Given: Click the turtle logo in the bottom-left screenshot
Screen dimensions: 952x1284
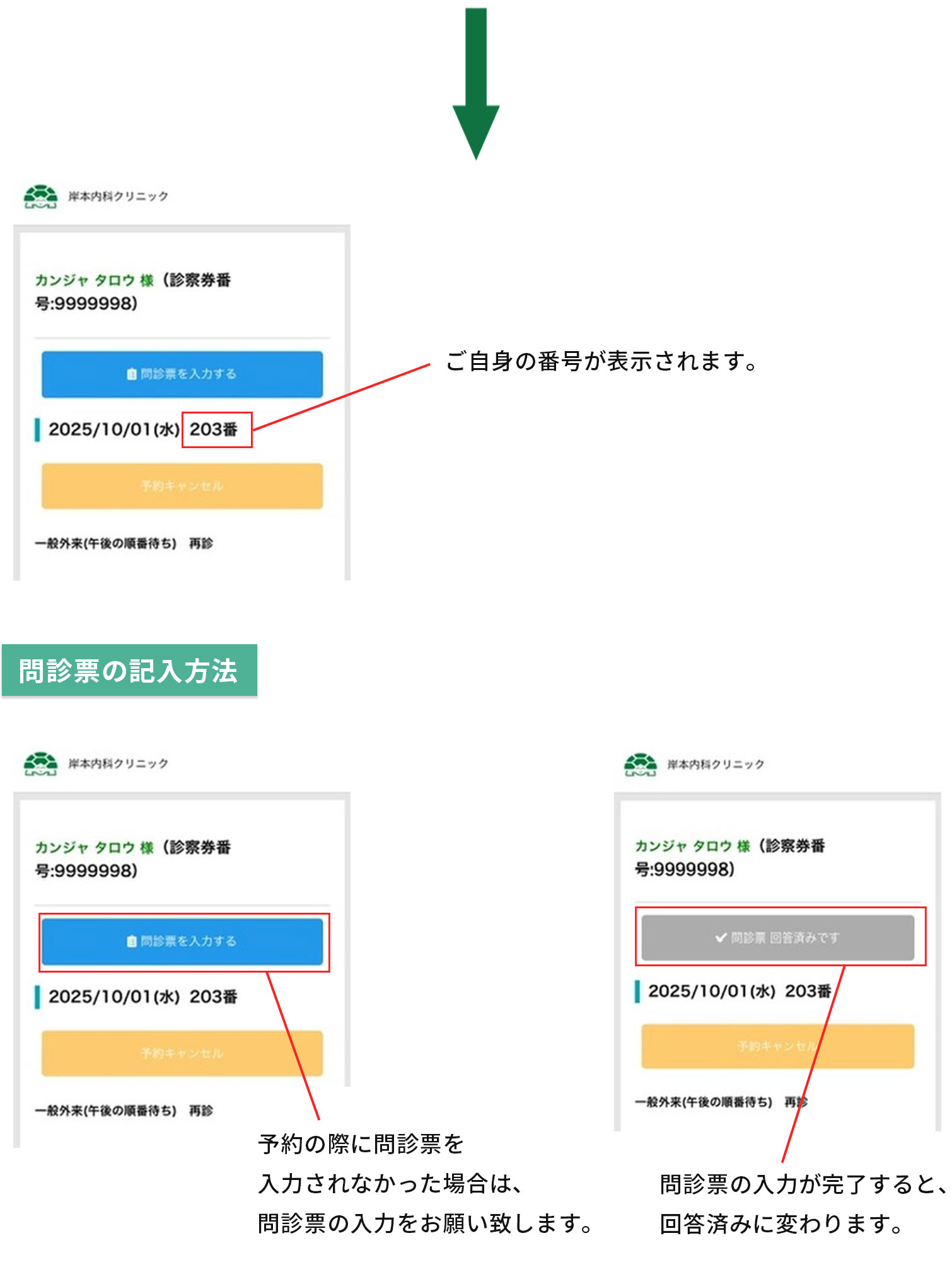Looking at the screenshot, I should pos(40,764).
